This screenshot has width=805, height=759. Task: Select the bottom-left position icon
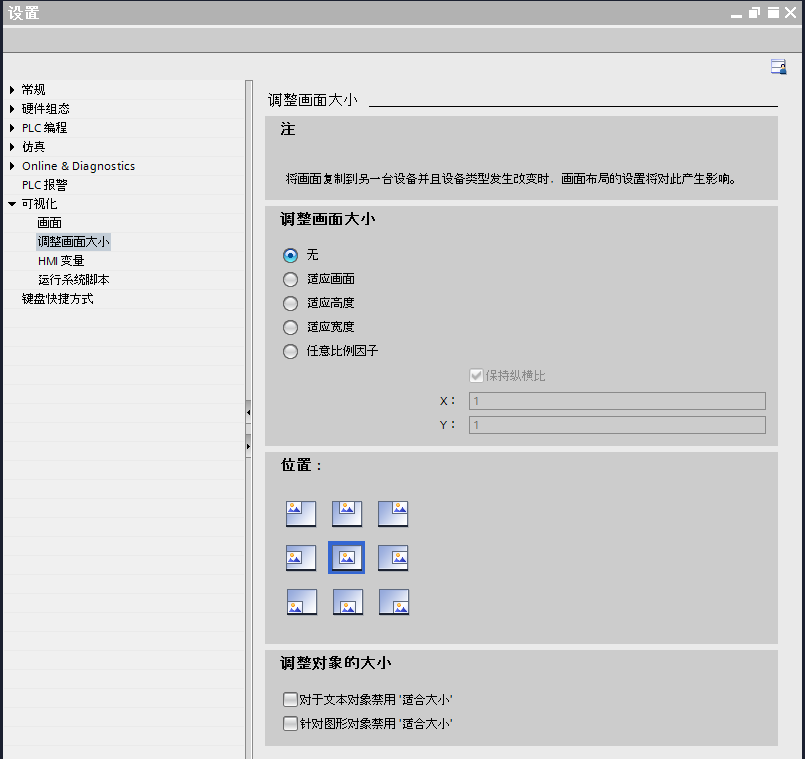pyautogui.click(x=301, y=602)
